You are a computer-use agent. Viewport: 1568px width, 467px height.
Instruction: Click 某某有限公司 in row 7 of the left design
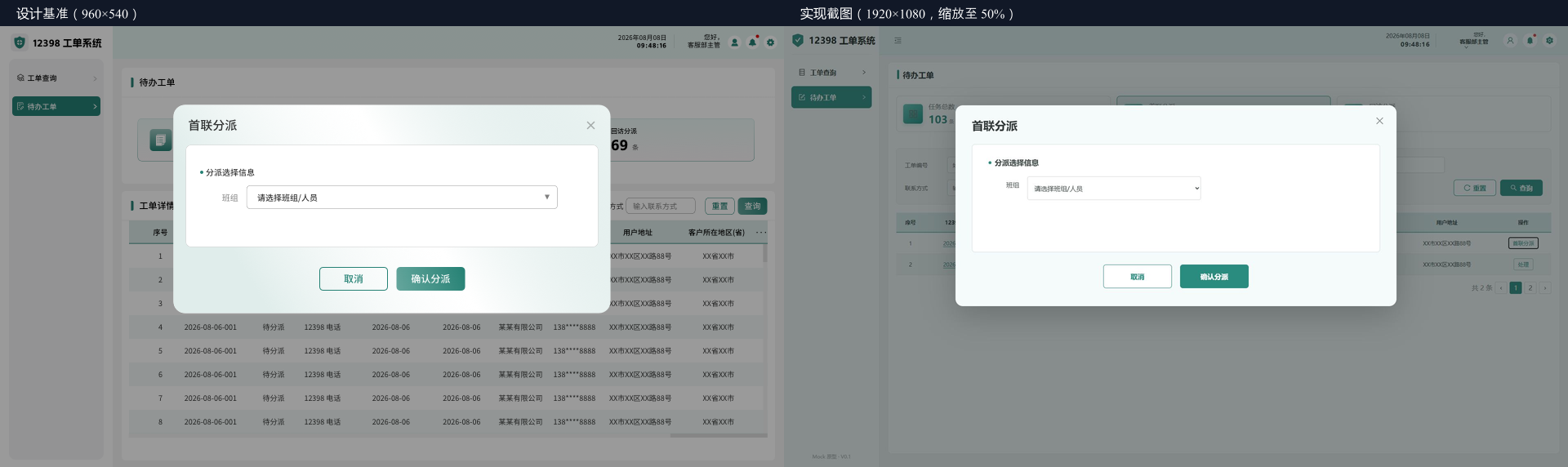(x=521, y=398)
